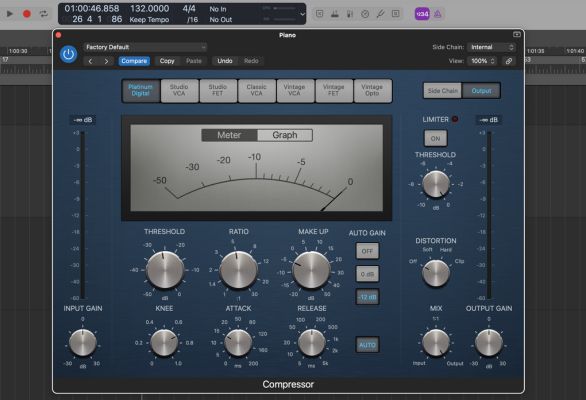Click the 132.0000 tempo value

pyautogui.click(x=149, y=8)
